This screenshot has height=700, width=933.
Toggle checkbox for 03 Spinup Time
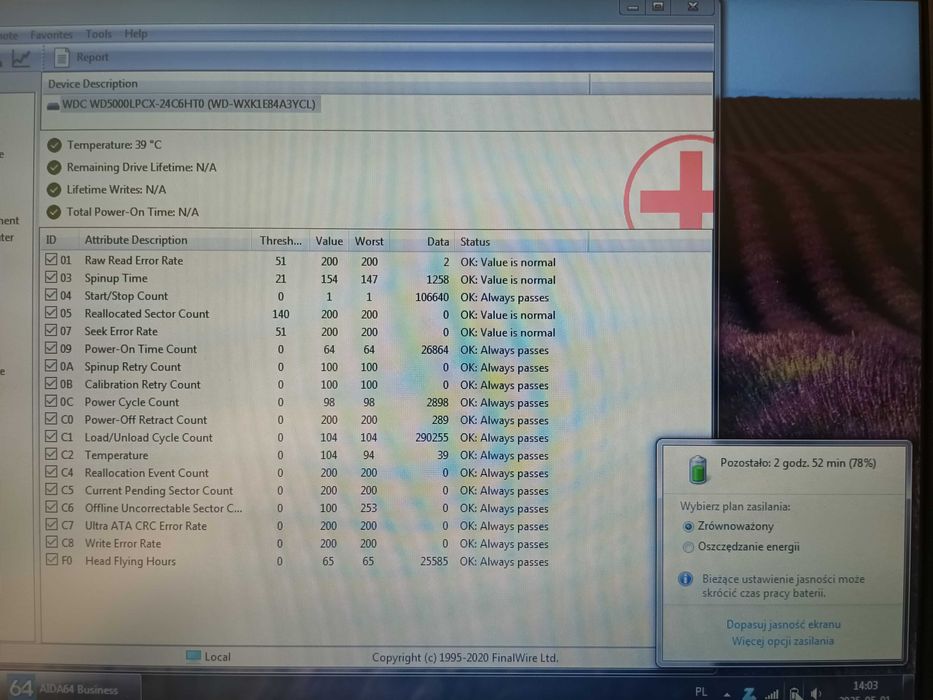pos(51,277)
